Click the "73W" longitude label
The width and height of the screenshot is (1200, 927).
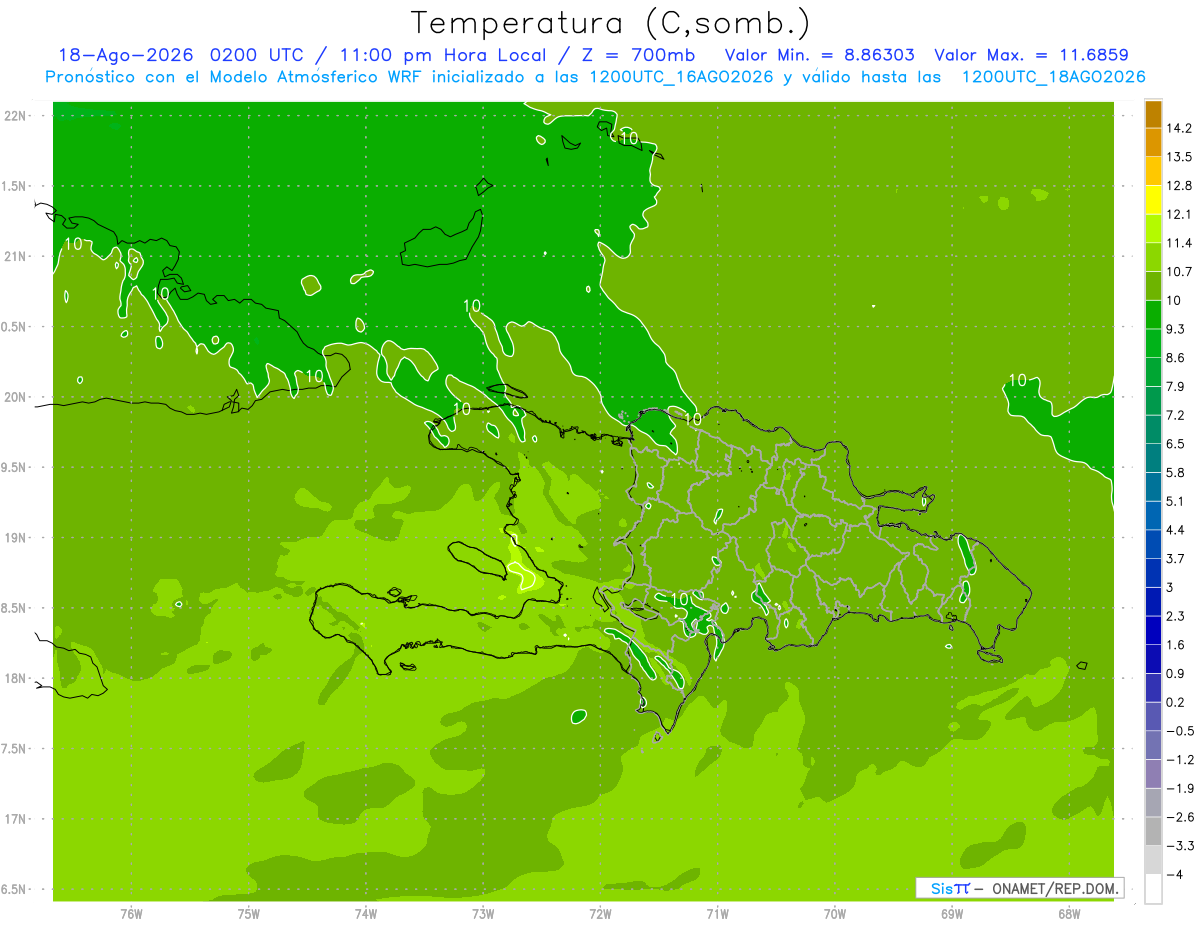pyautogui.click(x=483, y=913)
